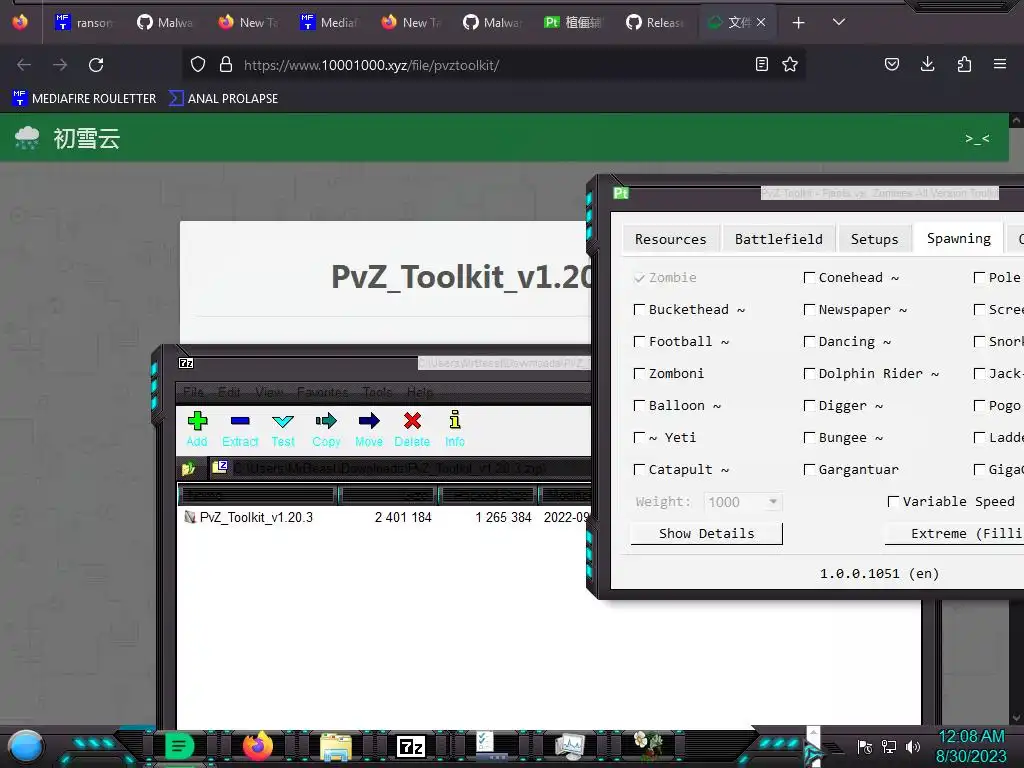Switch to the Setups tab
The image size is (1024, 768).
coord(874,239)
